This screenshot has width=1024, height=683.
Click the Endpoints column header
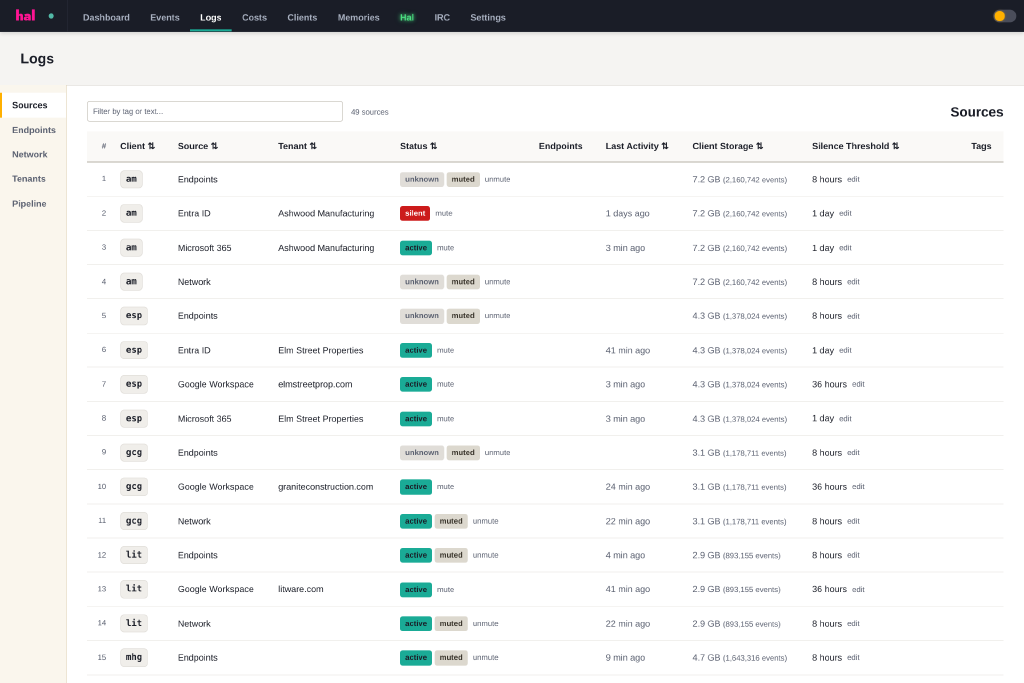[x=560, y=146]
